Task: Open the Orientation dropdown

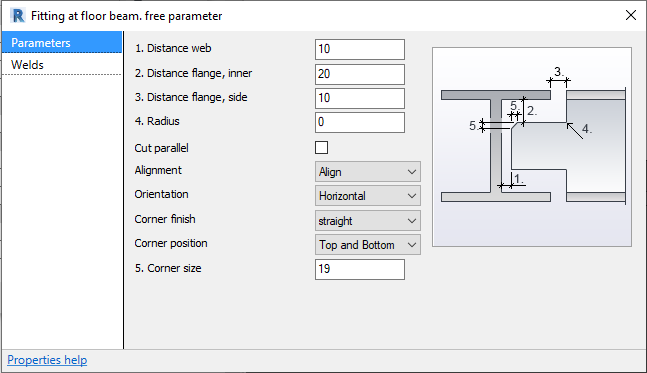Action: tap(368, 196)
